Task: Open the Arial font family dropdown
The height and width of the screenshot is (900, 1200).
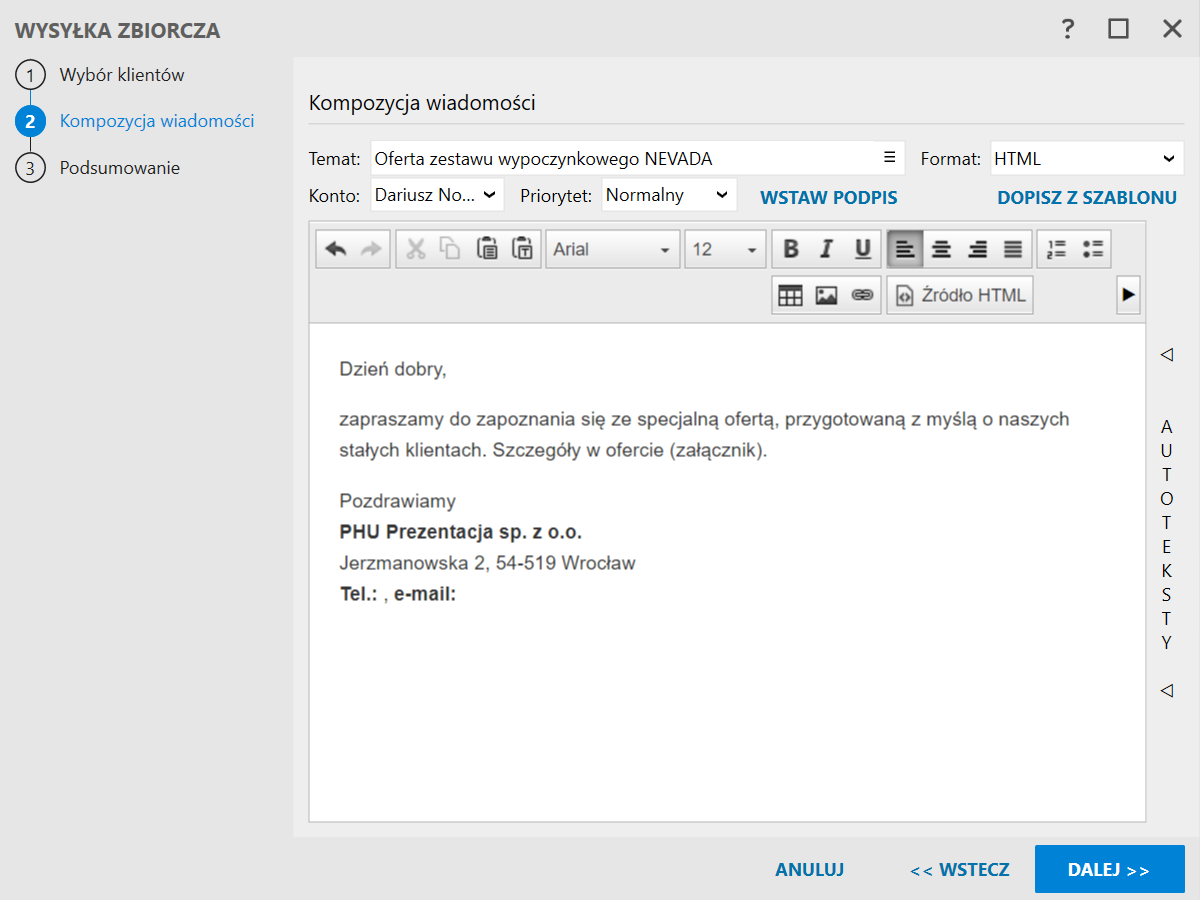Action: 613,250
